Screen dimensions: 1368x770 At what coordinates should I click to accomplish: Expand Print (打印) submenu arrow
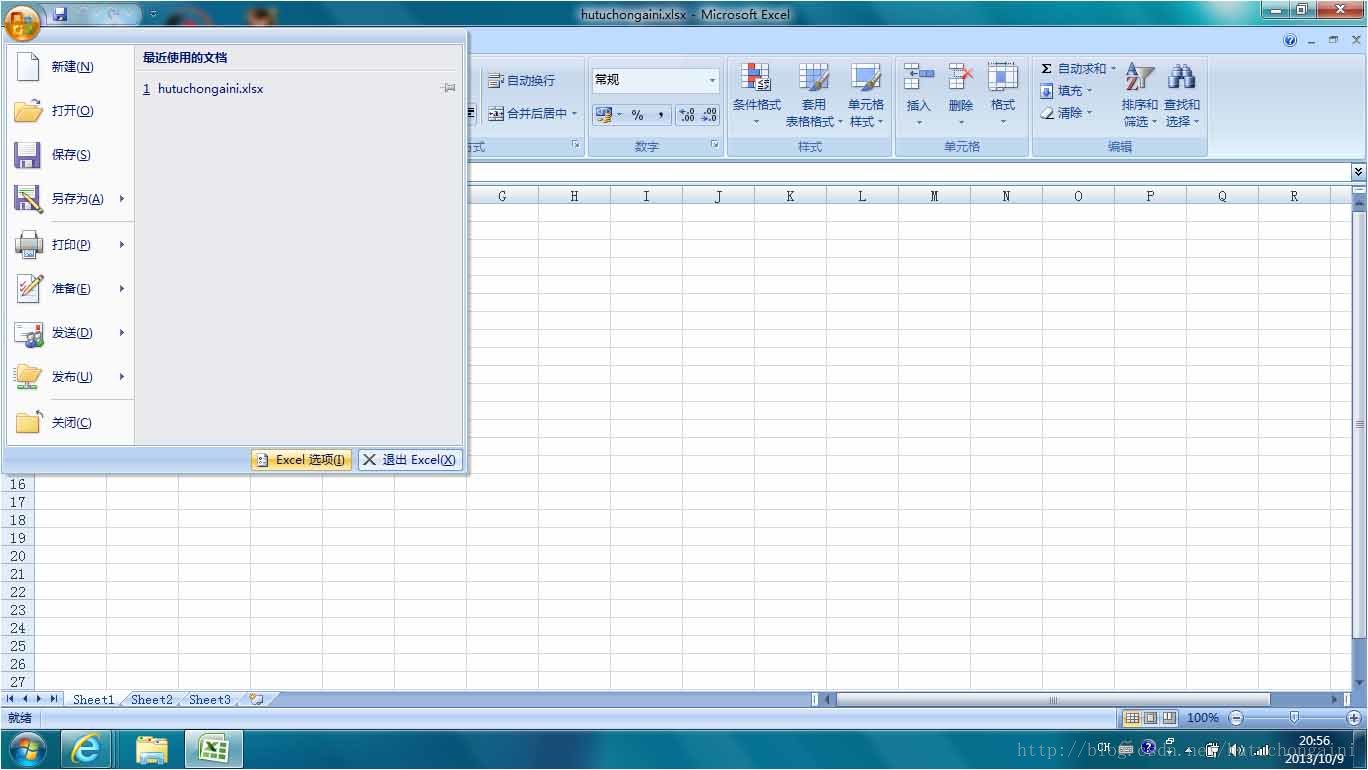click(122, 245)
